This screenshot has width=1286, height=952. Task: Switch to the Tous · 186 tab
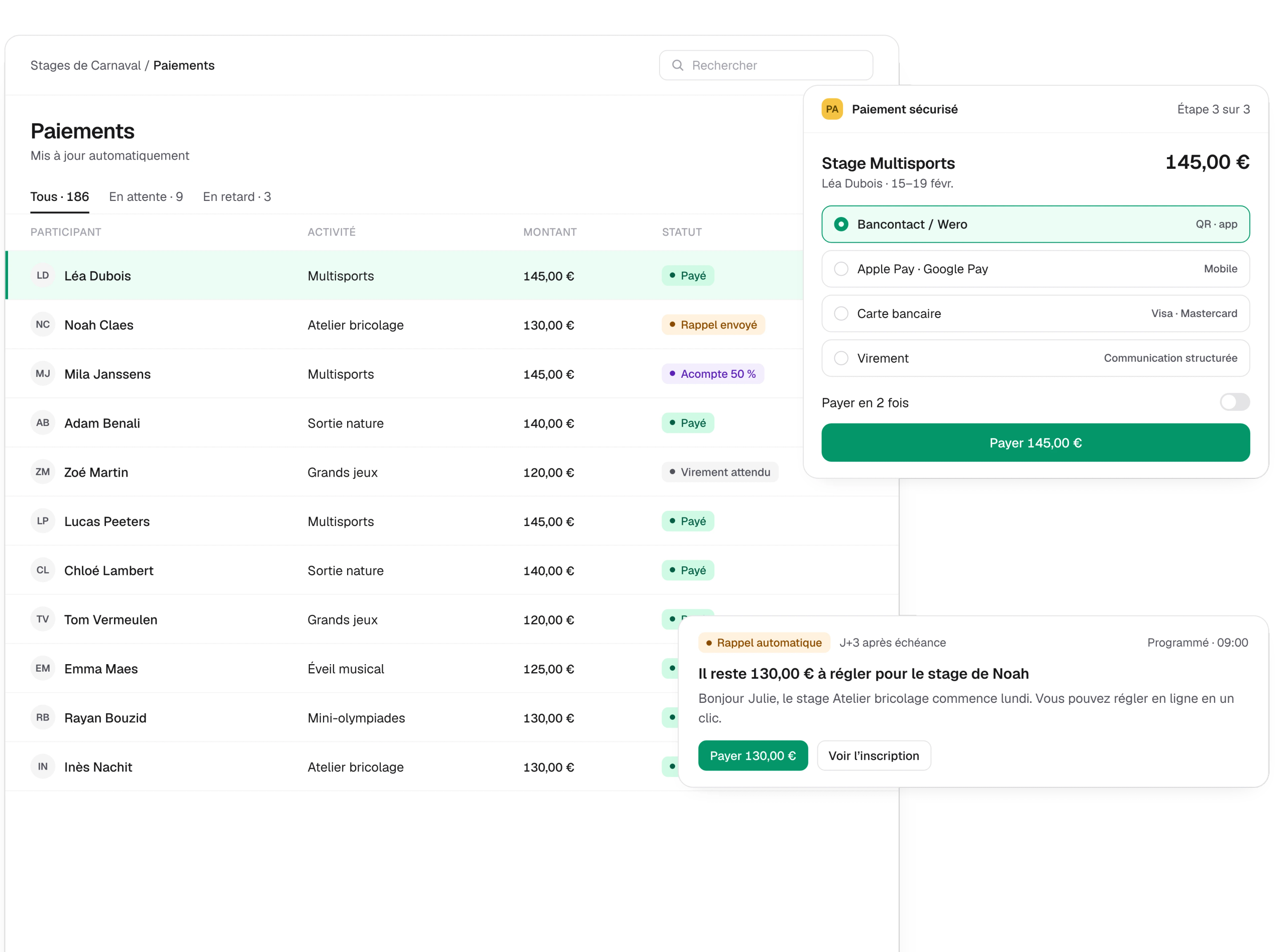point(59,196)
